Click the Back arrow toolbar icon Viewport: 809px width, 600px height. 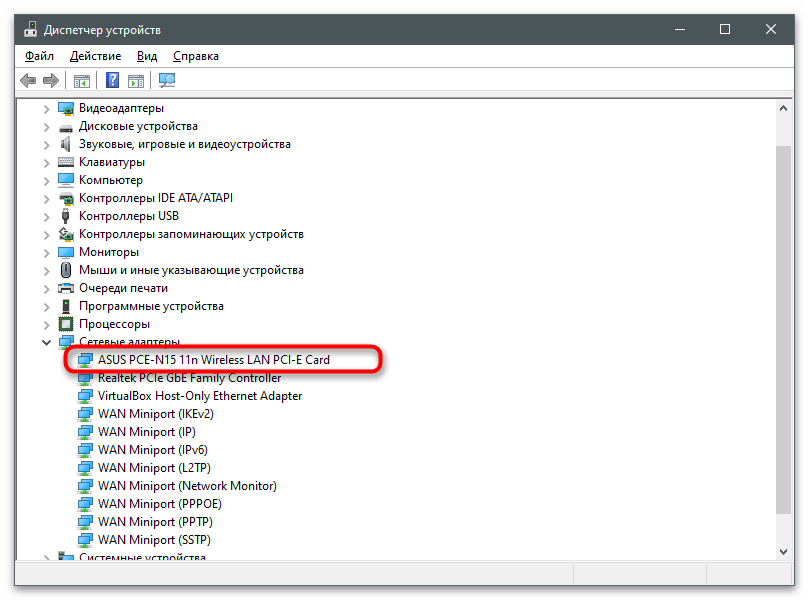point(28,80)
